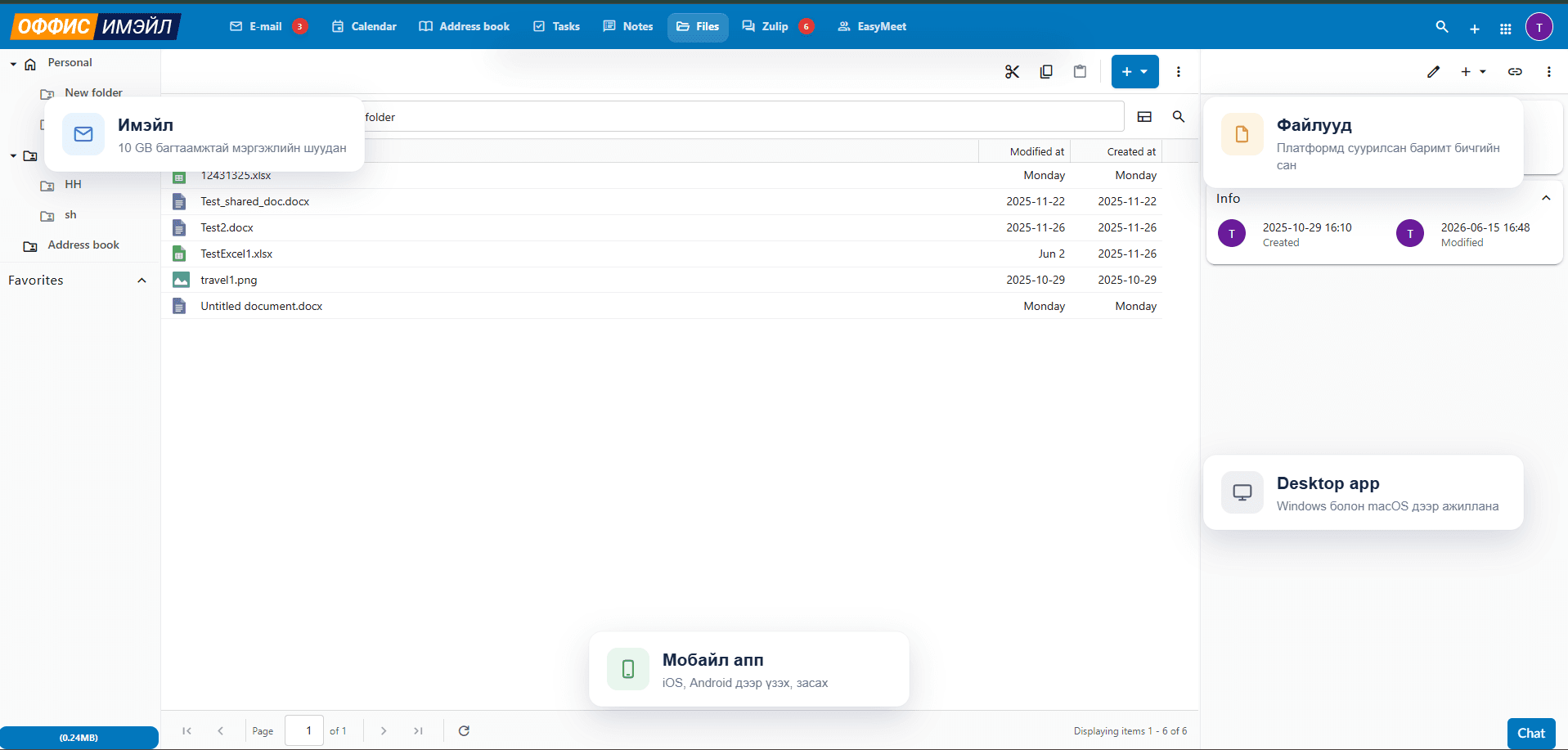This screenshot has width=1568, height=750.
Task: Click the refresh list icon
Action: tap(464, 730)
